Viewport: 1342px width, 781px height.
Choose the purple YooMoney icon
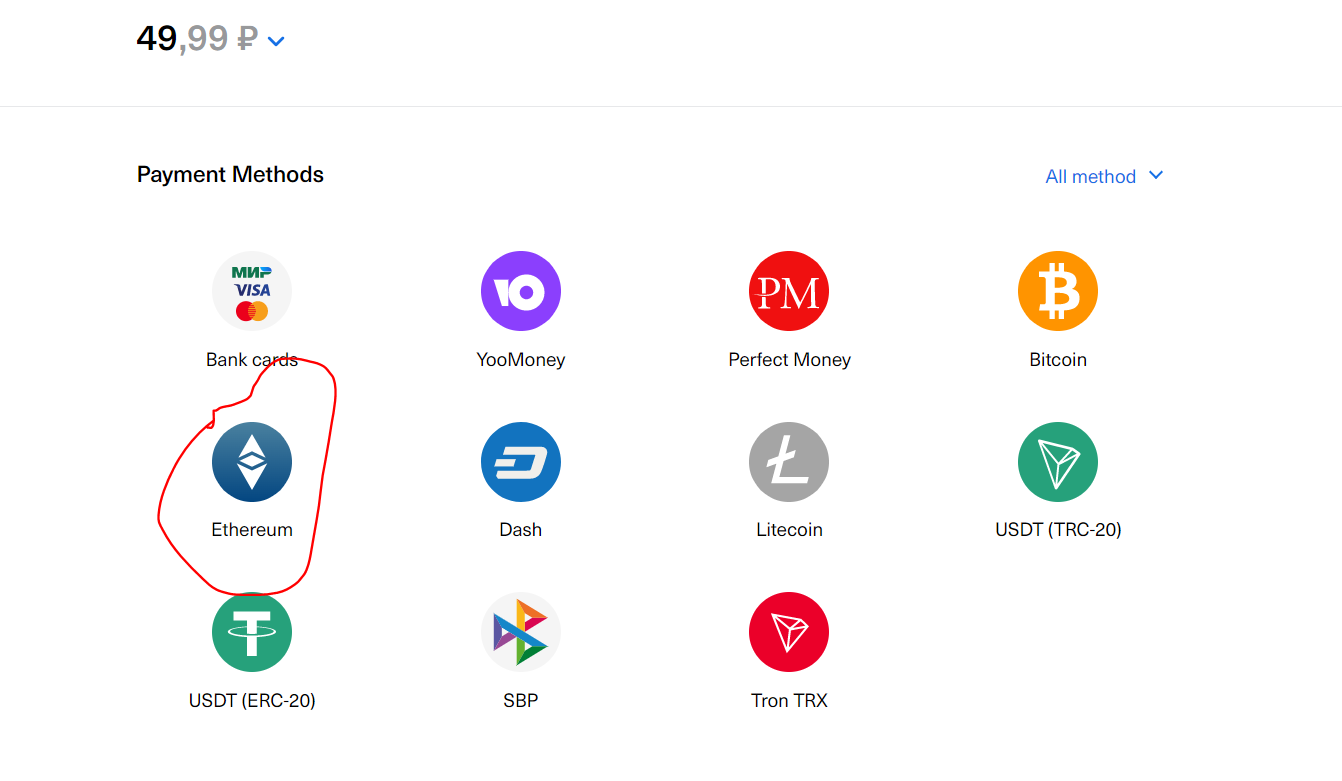pyautogui.click(x=521, y=291)
